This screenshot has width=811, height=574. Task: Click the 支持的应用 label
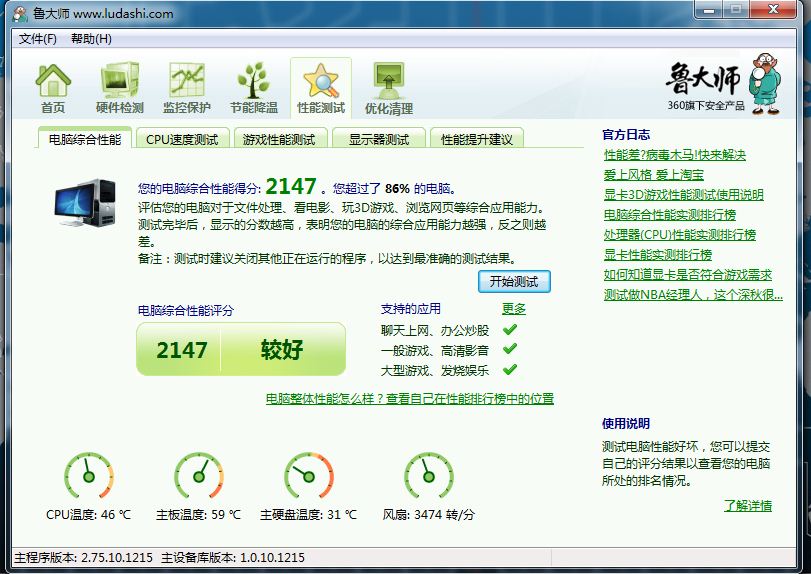pos(411,309)
